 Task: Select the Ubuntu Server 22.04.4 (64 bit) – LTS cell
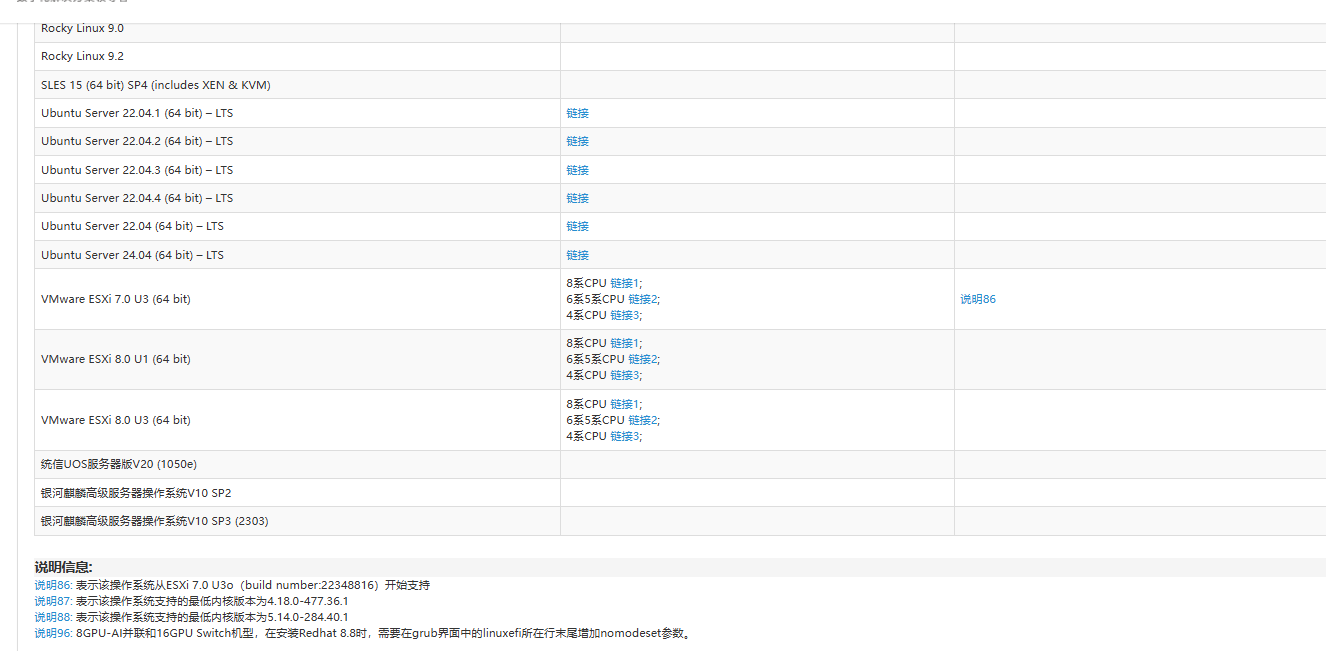point(297,198)
